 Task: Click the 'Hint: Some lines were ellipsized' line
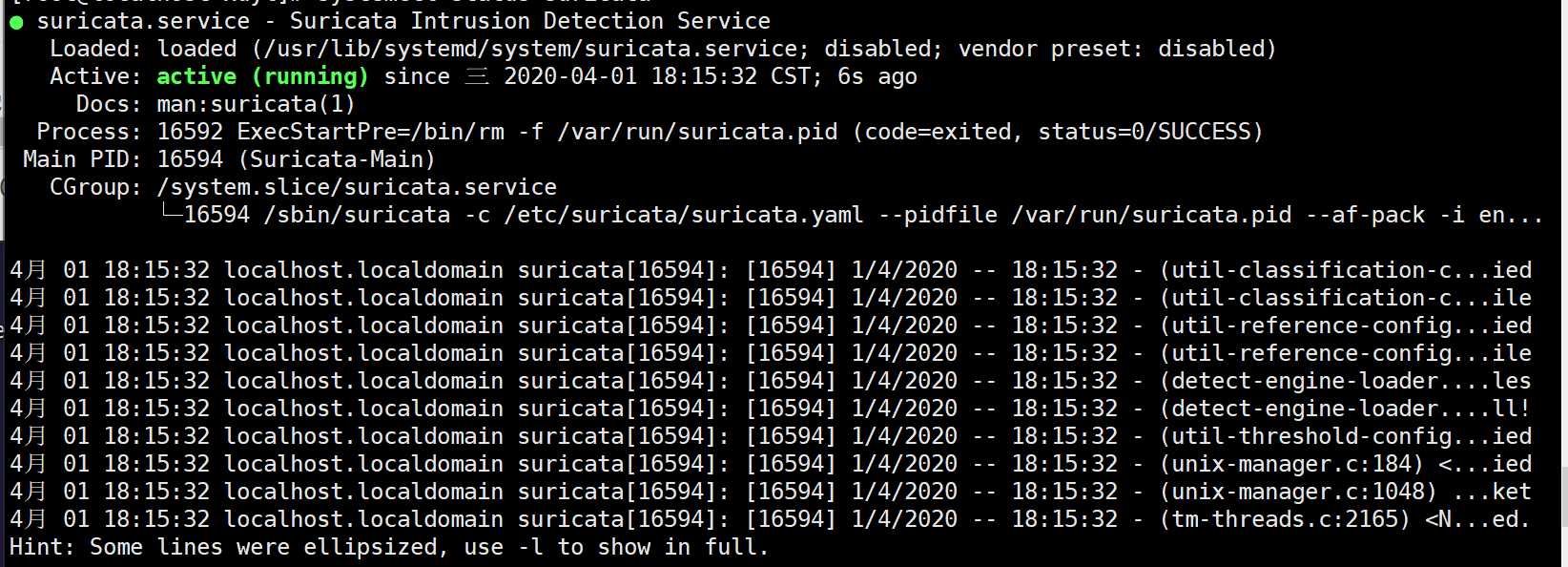tap(388, 547)
